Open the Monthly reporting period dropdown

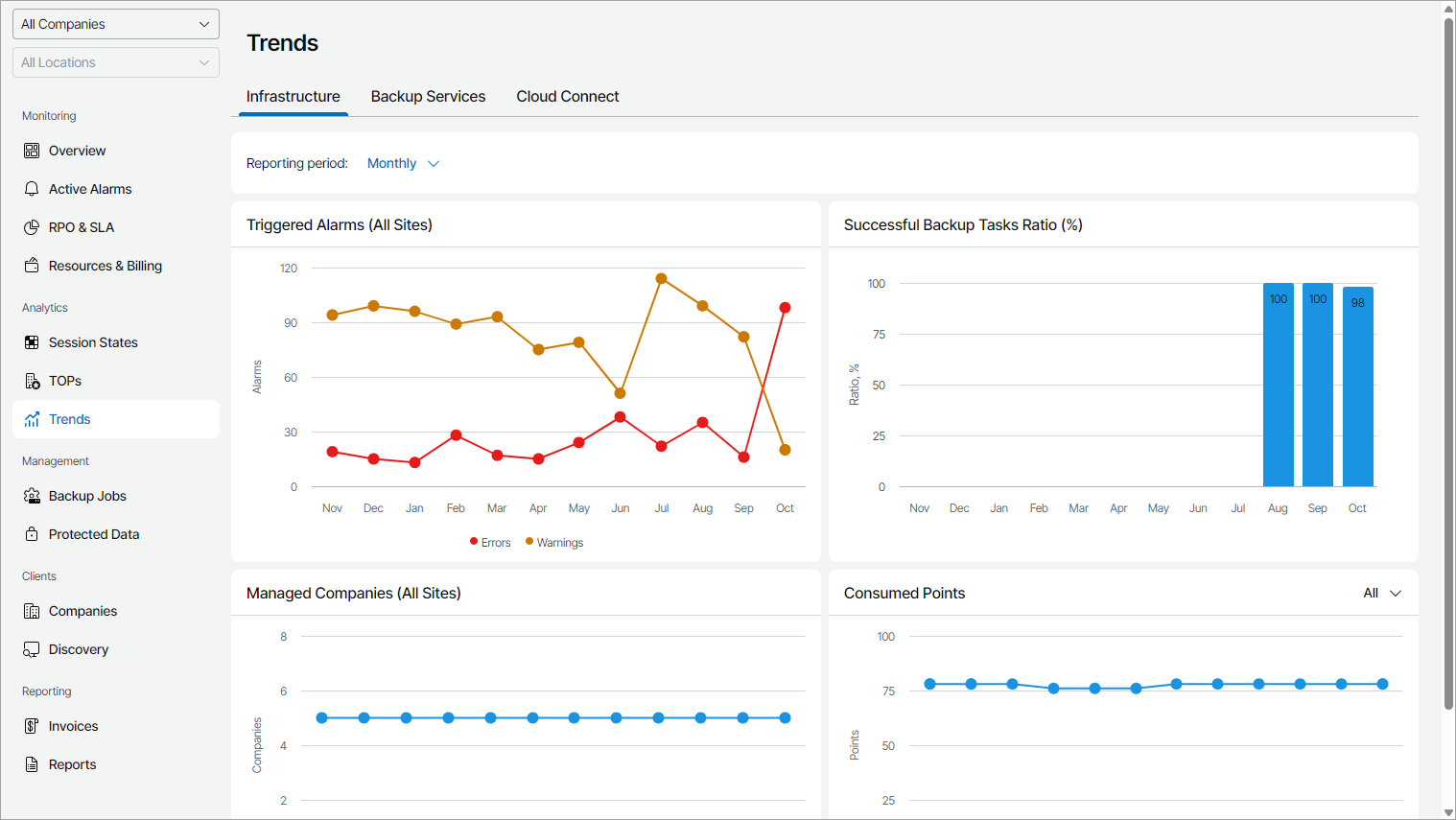pos(403,164)
